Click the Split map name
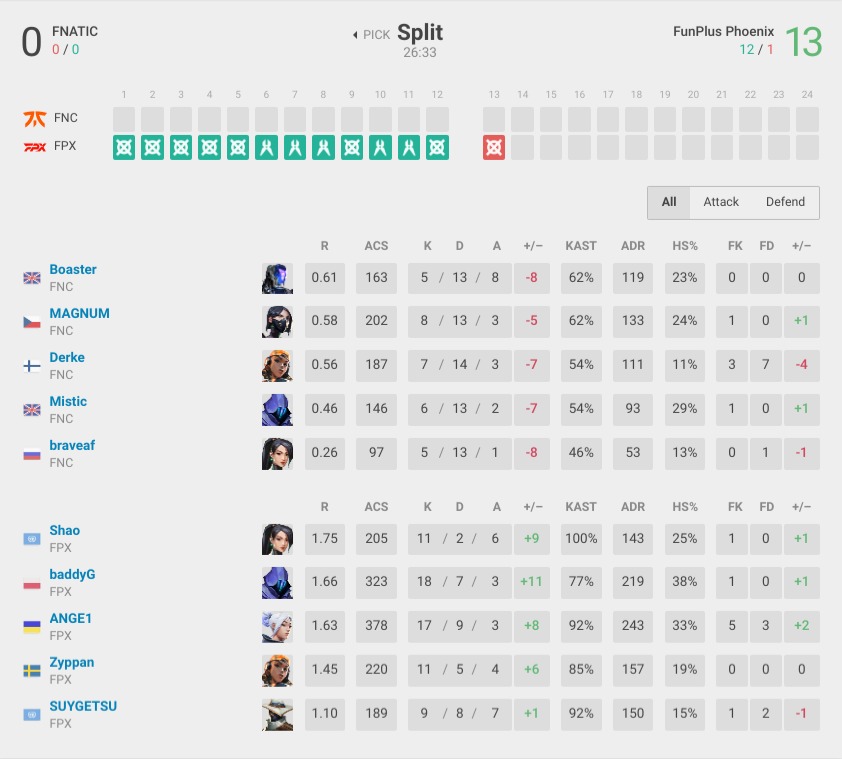 point(420,32)
